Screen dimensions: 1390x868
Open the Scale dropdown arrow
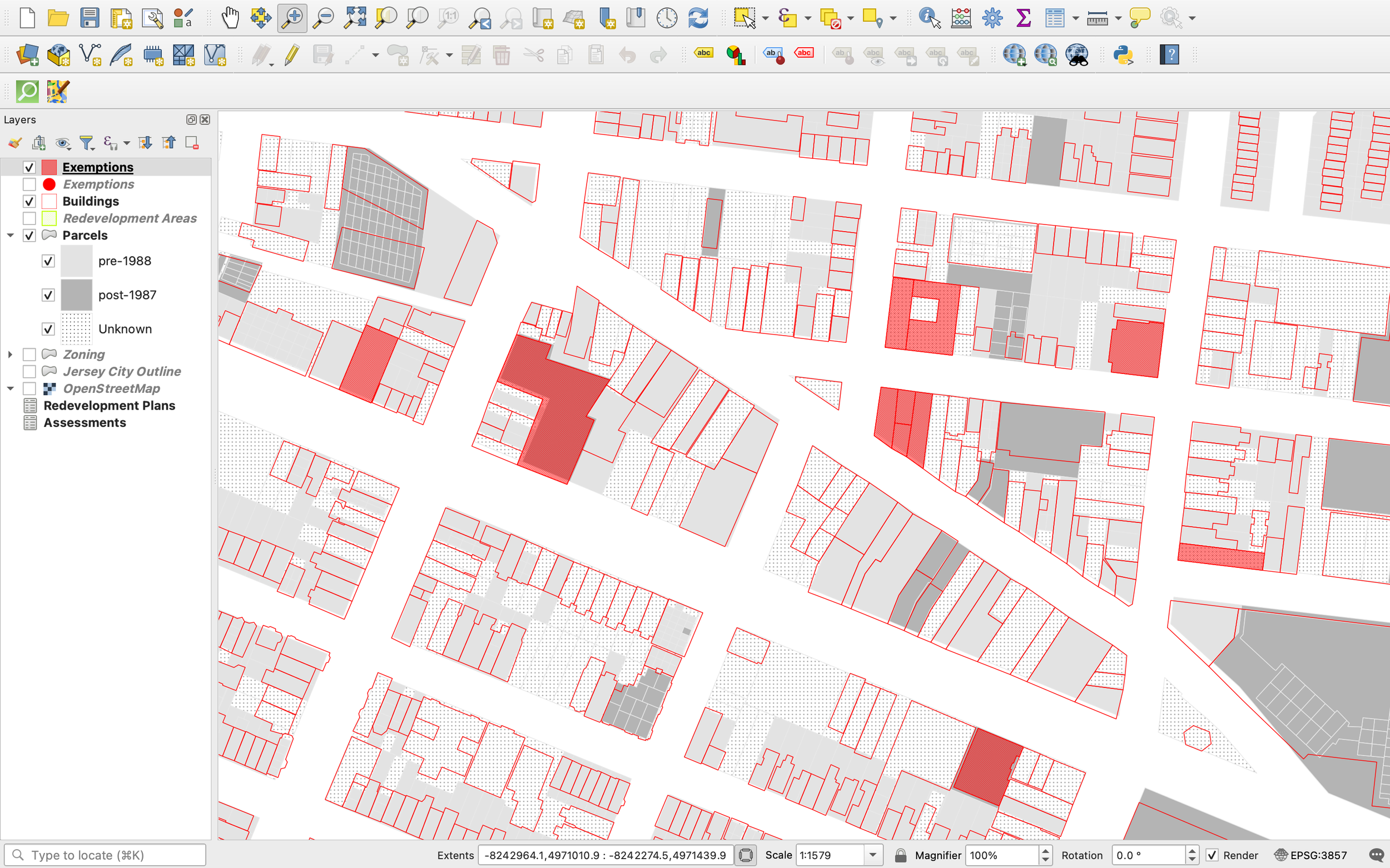click(873, 855)
